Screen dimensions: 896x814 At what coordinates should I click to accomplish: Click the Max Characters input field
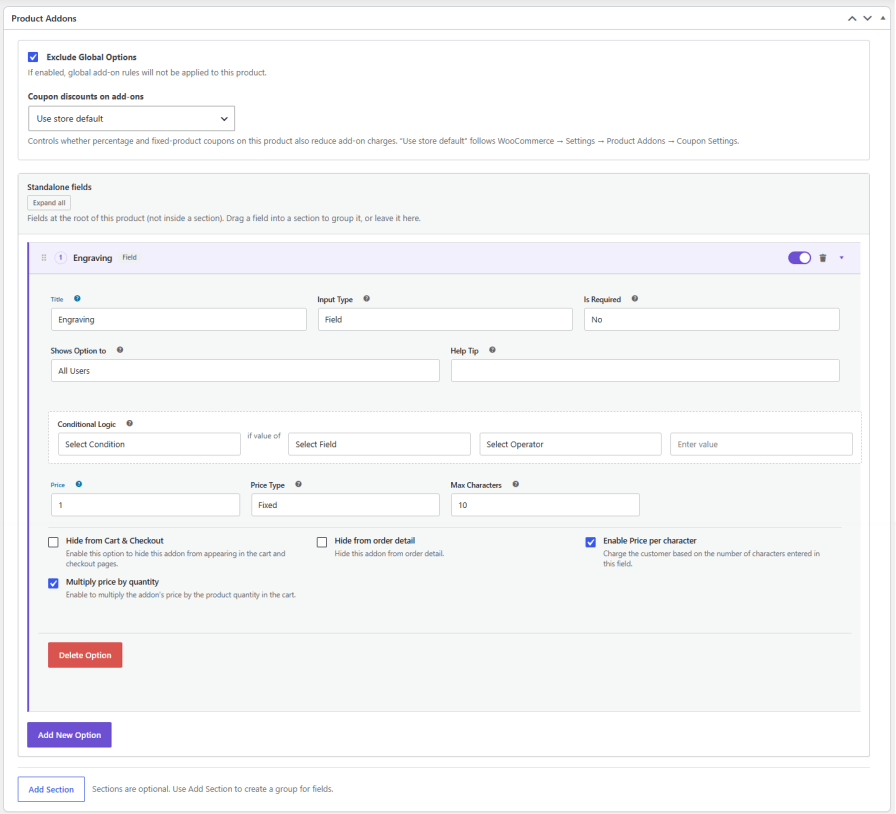(x=545, y=505)
